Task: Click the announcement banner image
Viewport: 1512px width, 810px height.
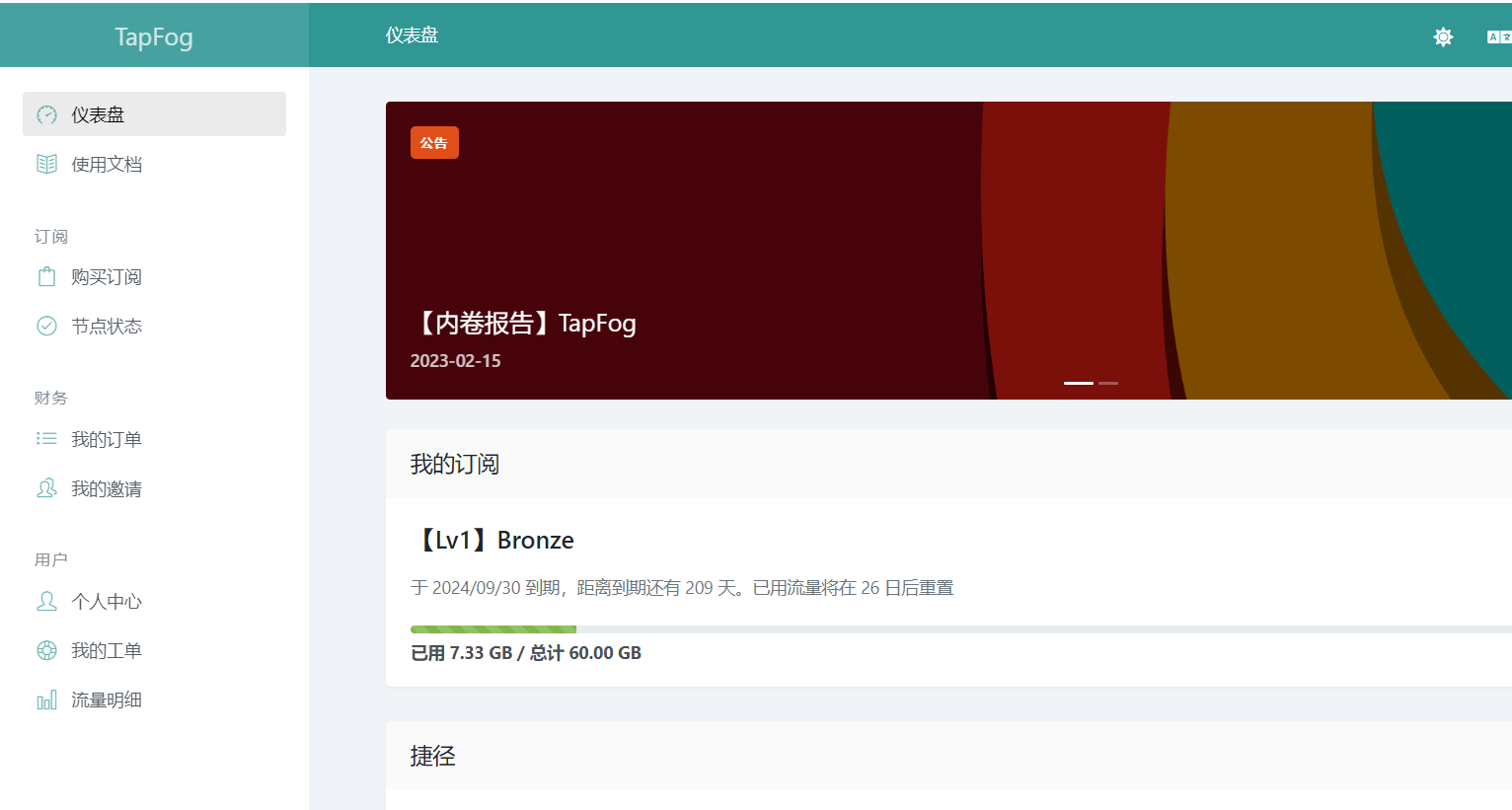Action: click(948, 251)
